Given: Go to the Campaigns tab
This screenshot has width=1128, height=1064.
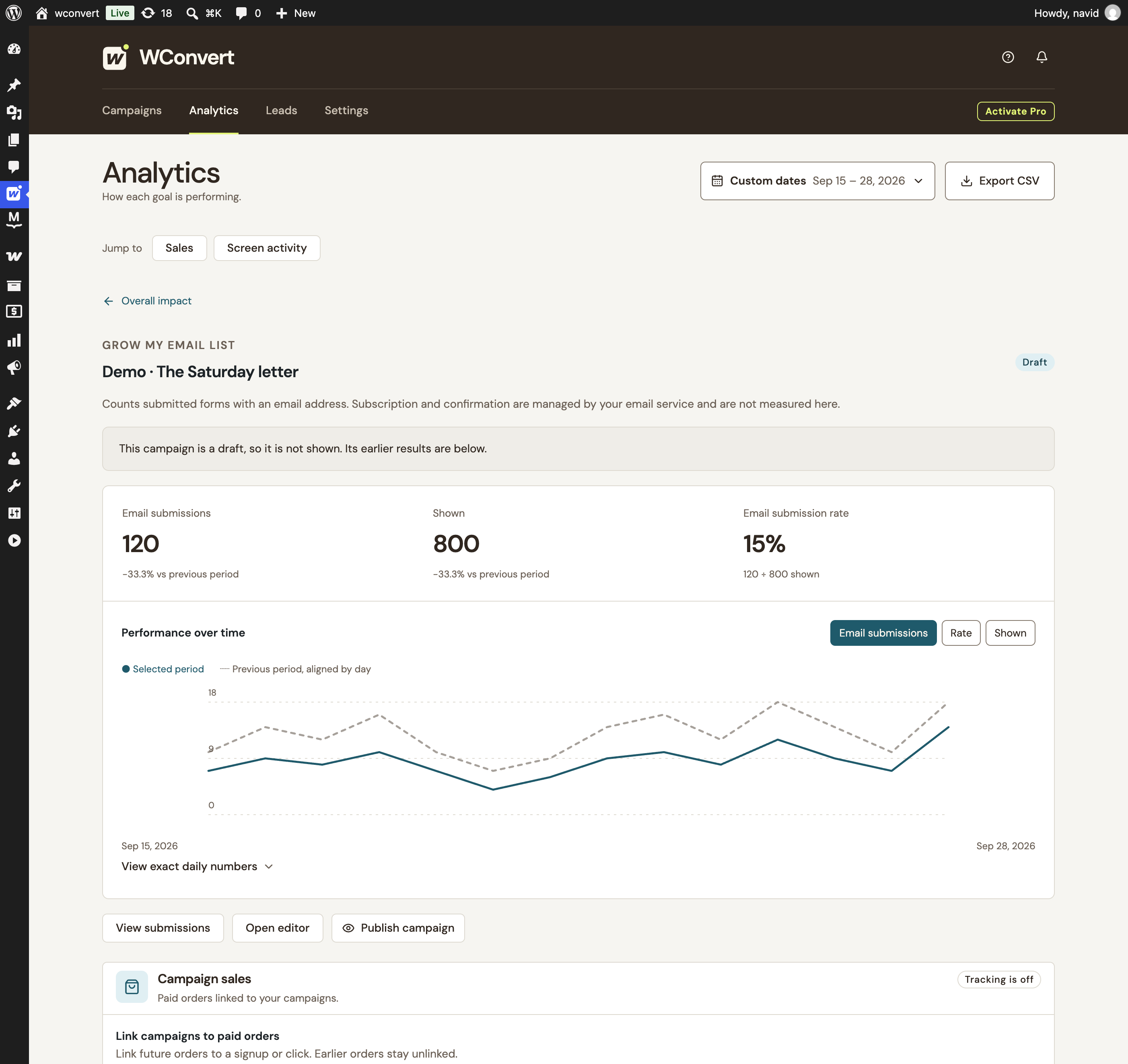Looking at the screenshot, I should point(132,111).
